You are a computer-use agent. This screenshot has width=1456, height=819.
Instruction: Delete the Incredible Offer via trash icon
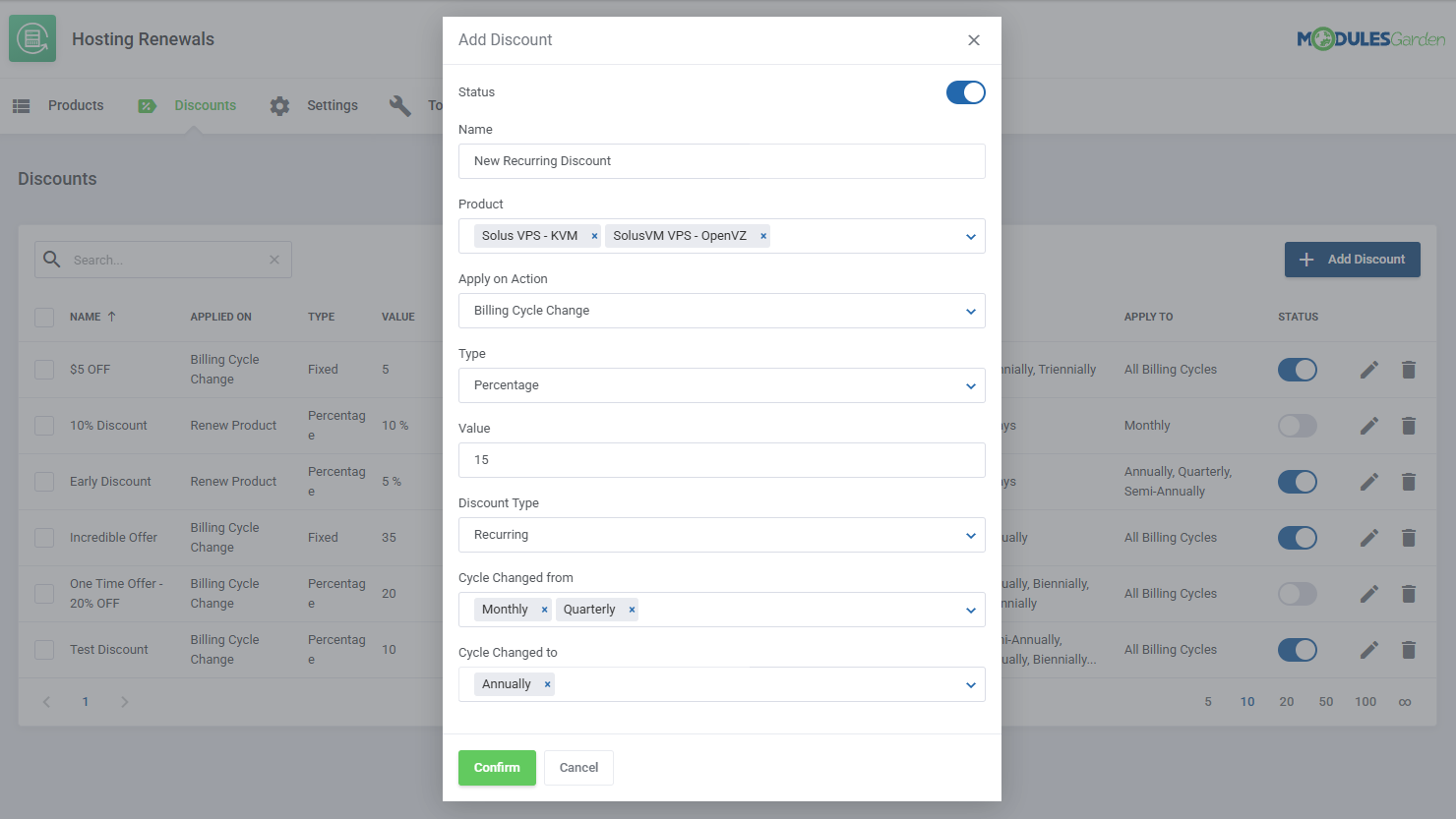(x=1409, y=538)
